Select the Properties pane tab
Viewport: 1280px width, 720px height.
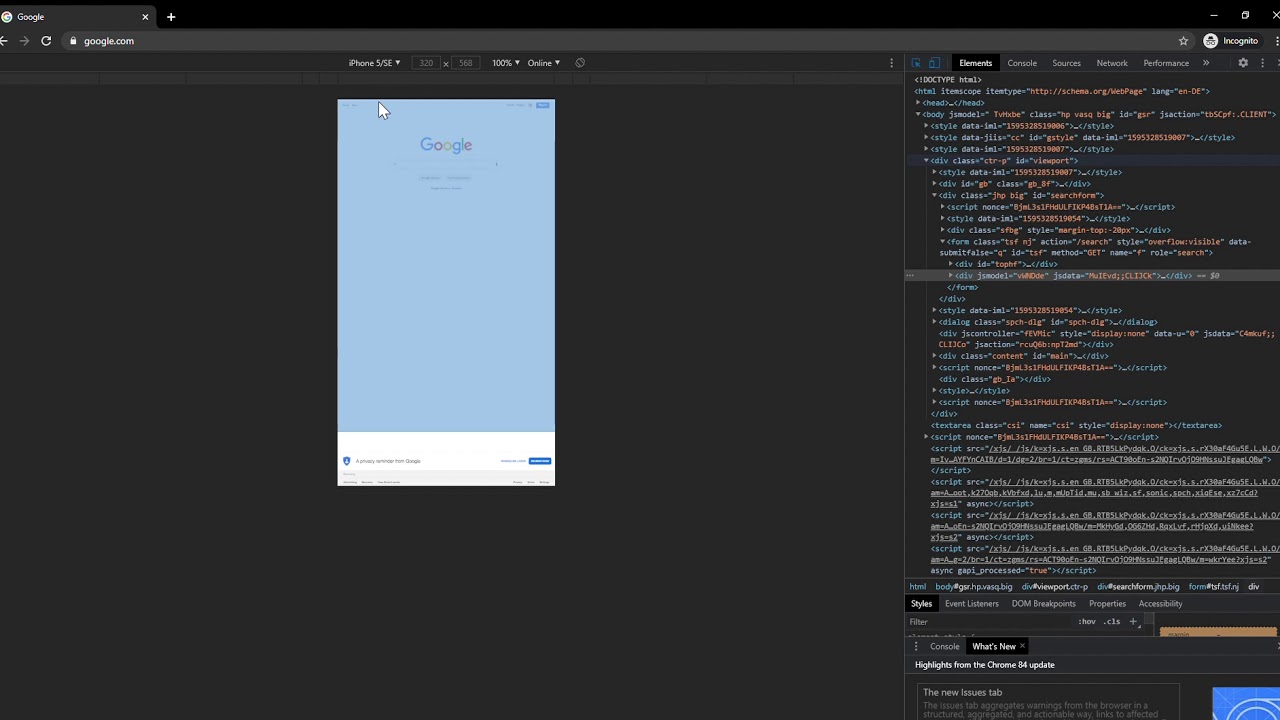tap(1107, 604)
